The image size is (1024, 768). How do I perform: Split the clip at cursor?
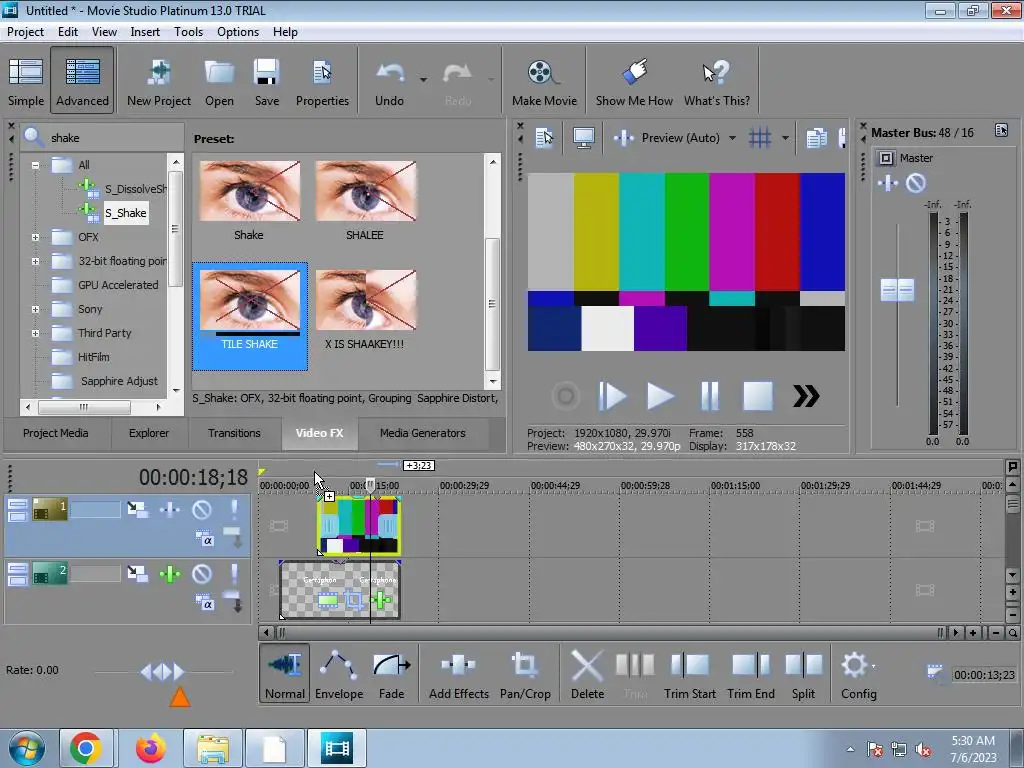803,673
